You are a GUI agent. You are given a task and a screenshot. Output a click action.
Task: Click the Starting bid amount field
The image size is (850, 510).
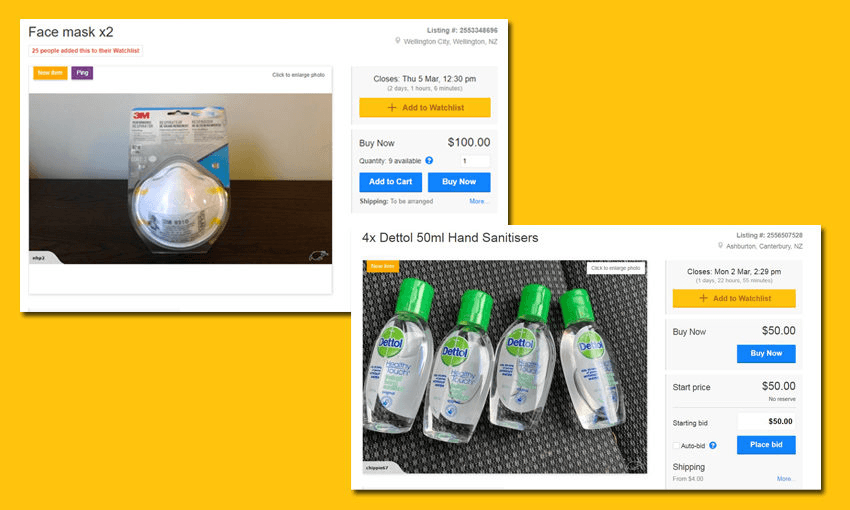(767, 421)
